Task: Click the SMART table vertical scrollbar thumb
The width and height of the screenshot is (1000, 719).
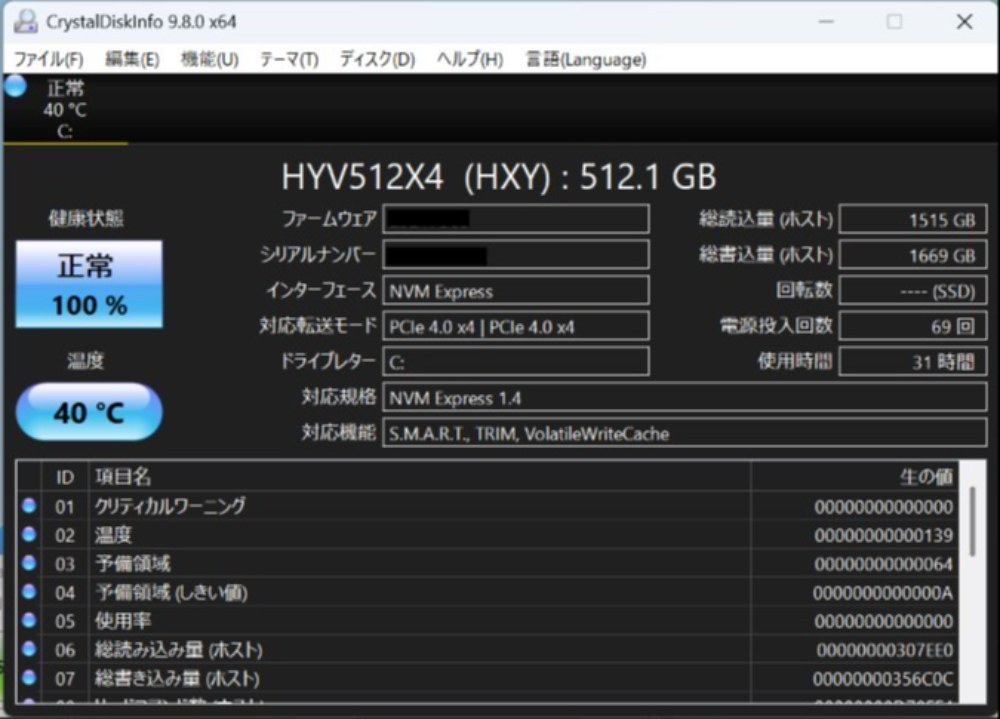Action: coord(972,521)
